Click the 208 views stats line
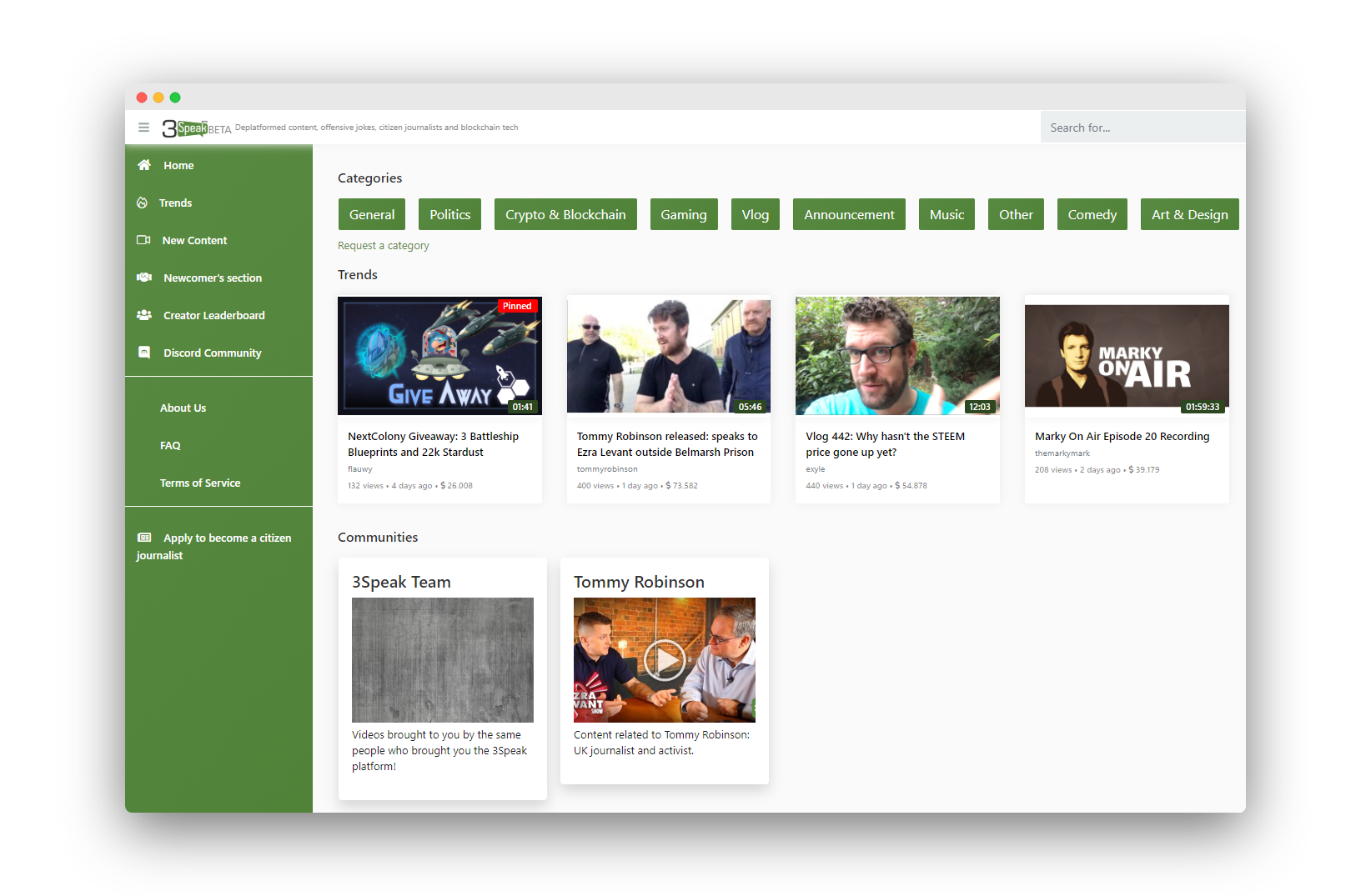The width and height of the screenshot is (1371, 896). coord(1097,470)
